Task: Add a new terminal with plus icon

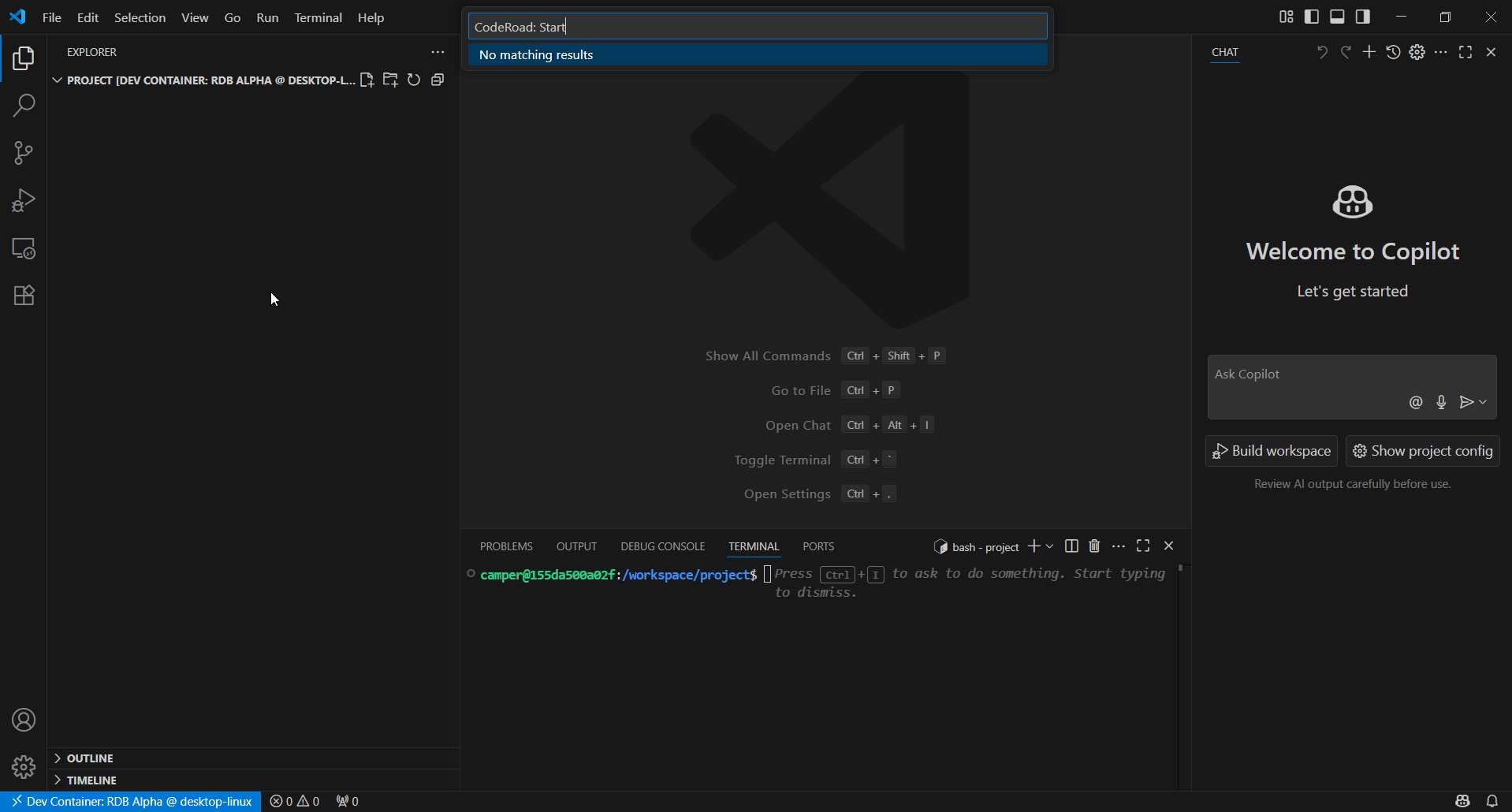Action: 1033,546
